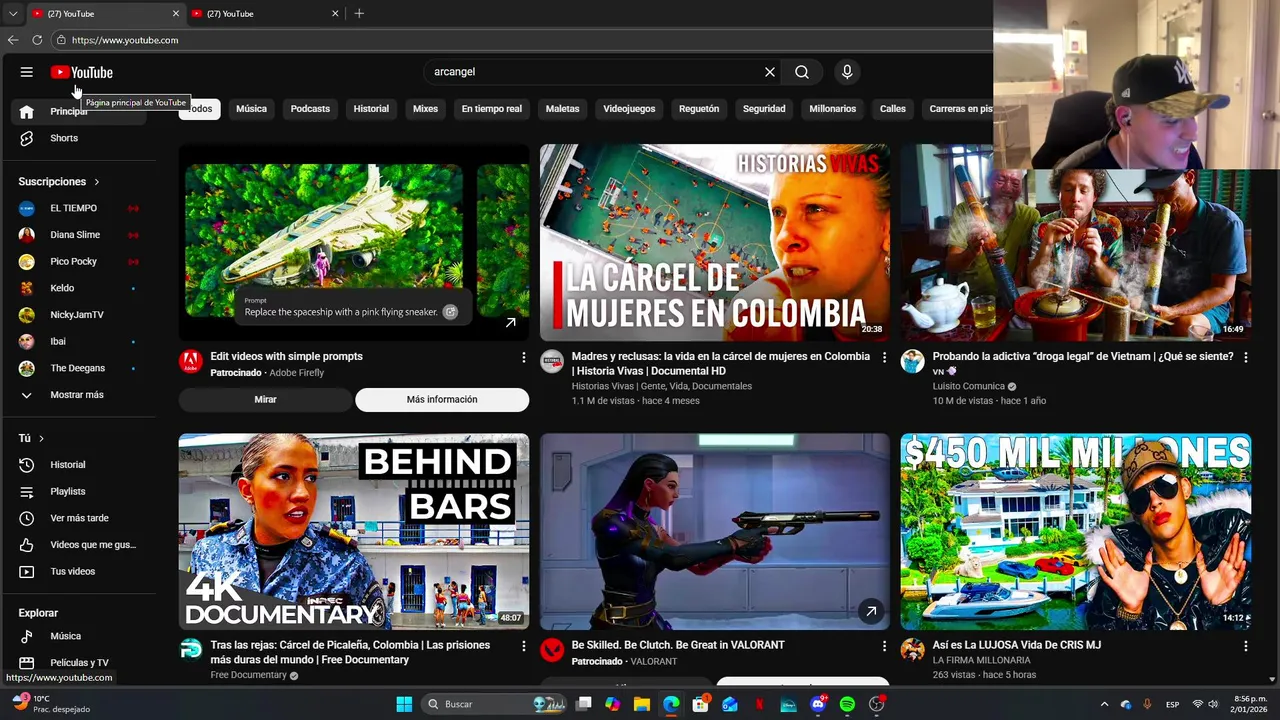
Task: Click Más información button
Action: (442, 400)
